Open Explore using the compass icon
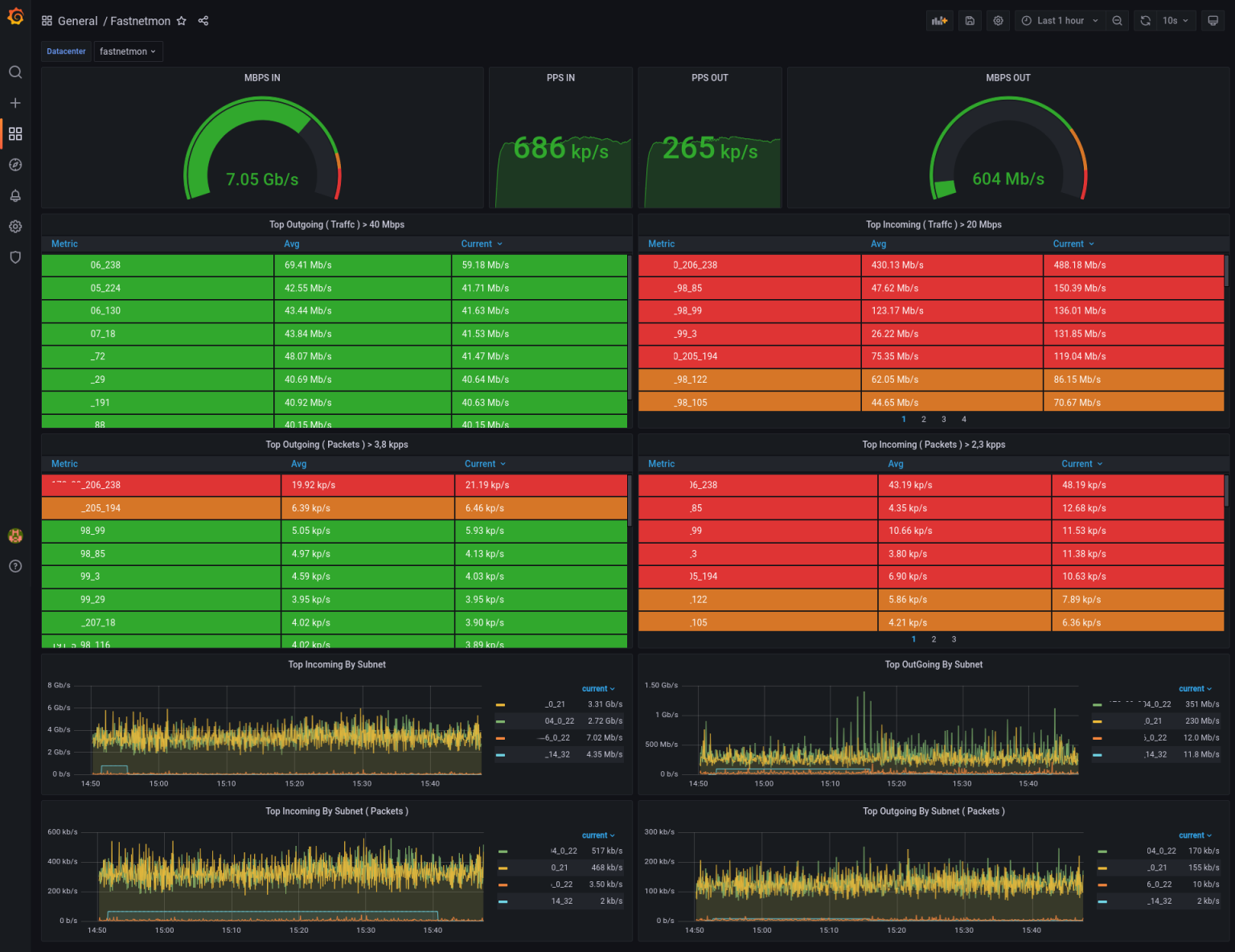1235x952 pixels. (15, 164)
